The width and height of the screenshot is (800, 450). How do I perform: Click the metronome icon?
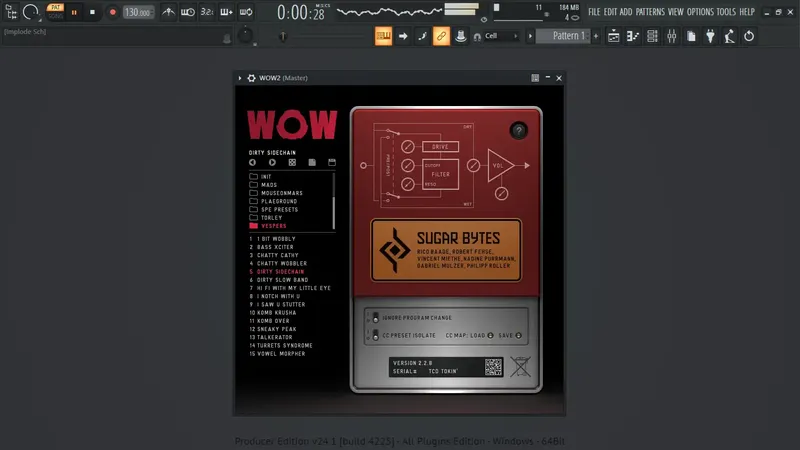click(168, 12)
